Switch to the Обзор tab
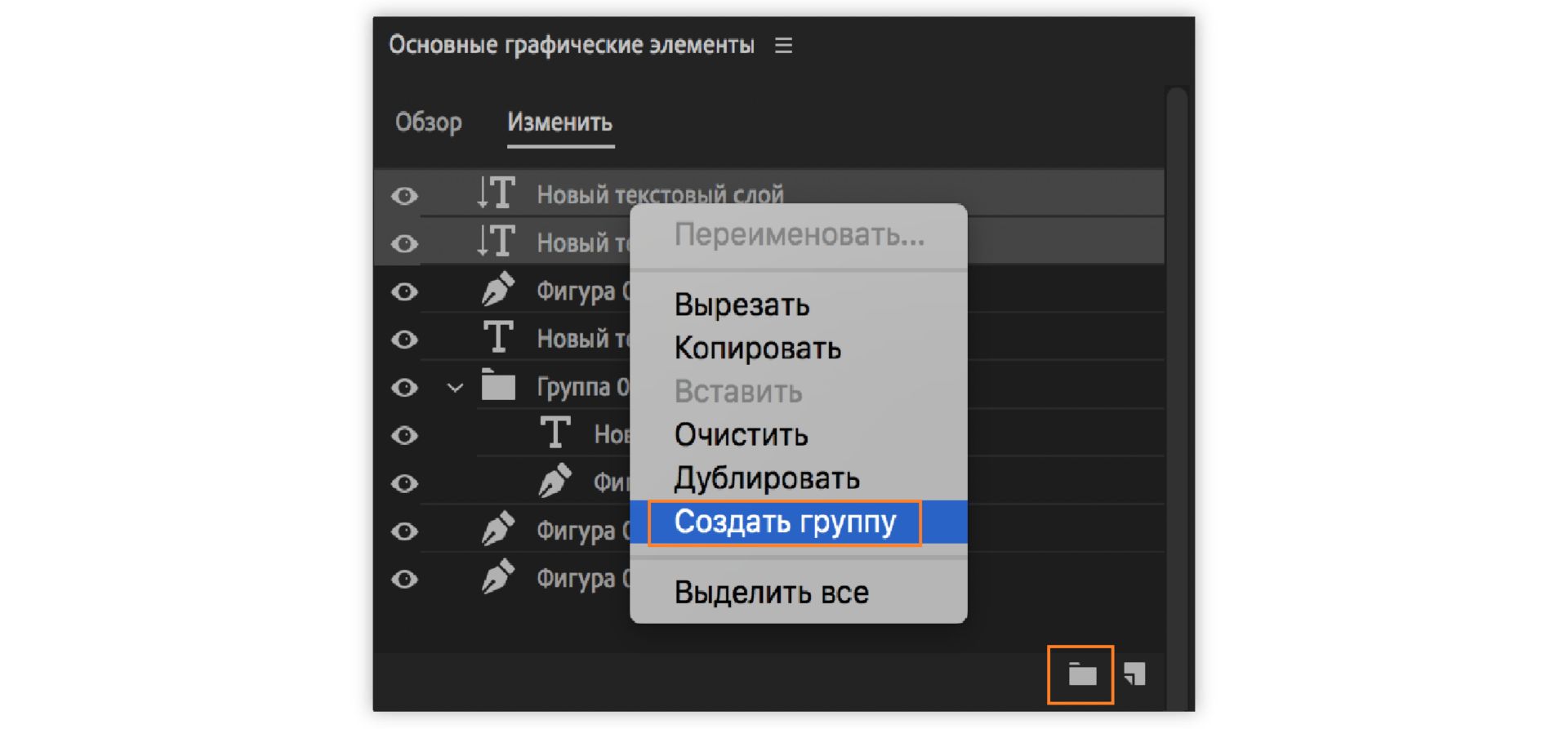Image resolution: width=1568 pixels, height=729 pixels. pos(429,122)
